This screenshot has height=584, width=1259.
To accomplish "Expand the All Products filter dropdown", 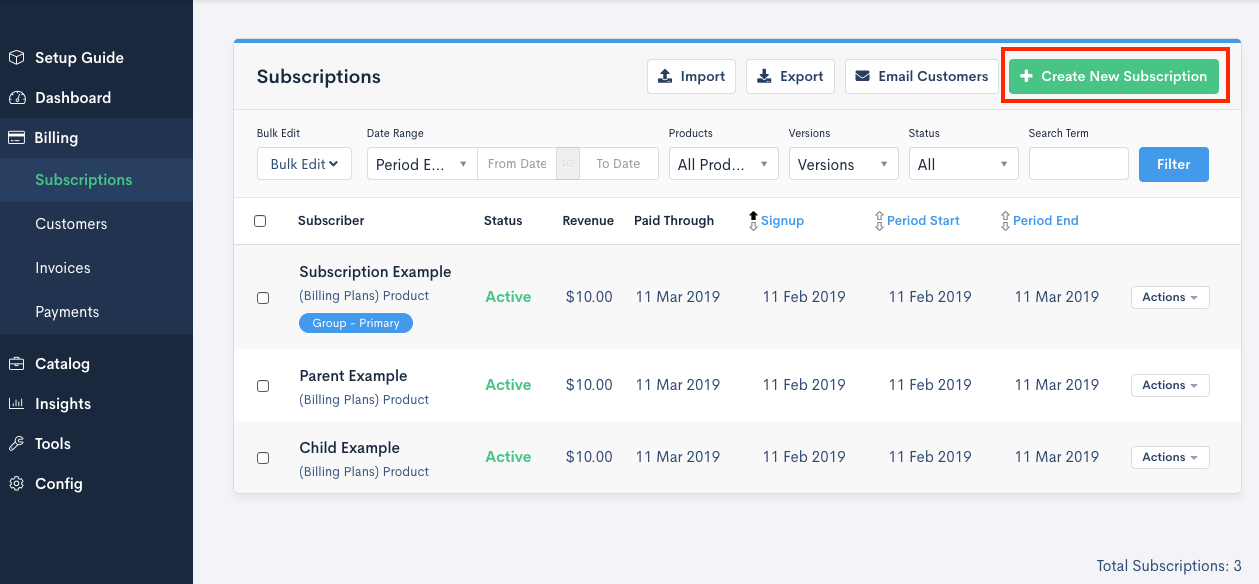I will point(723,164).
